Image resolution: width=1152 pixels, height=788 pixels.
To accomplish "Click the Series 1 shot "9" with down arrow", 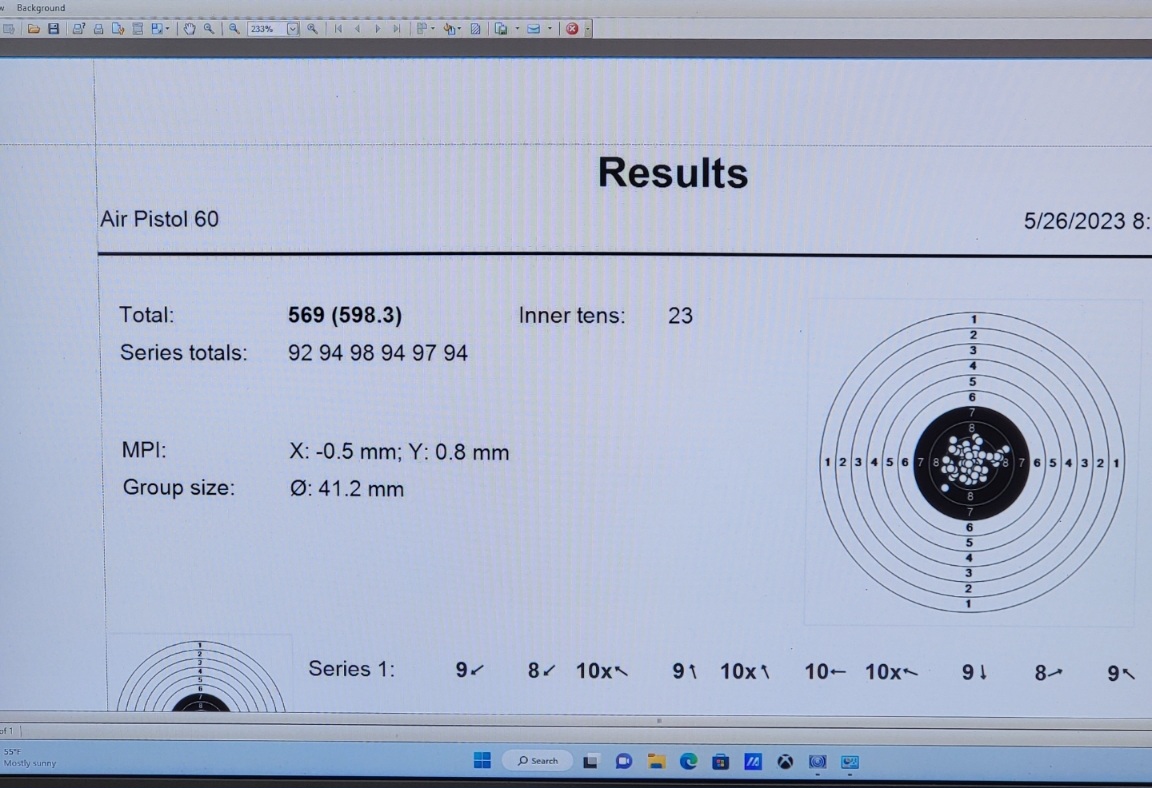I will pos(975,672).
